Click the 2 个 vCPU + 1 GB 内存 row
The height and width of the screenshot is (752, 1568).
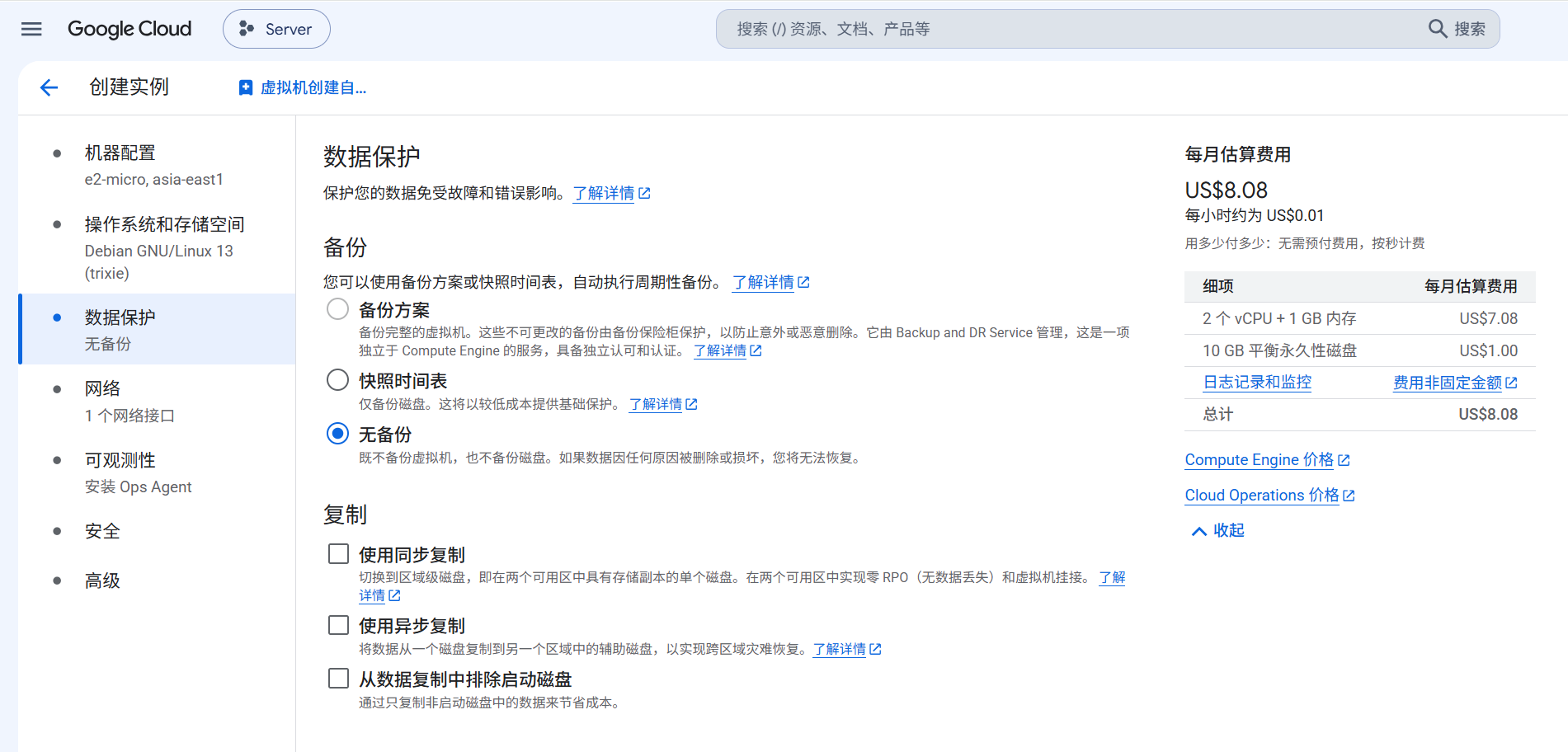(x=1359, y=318)
